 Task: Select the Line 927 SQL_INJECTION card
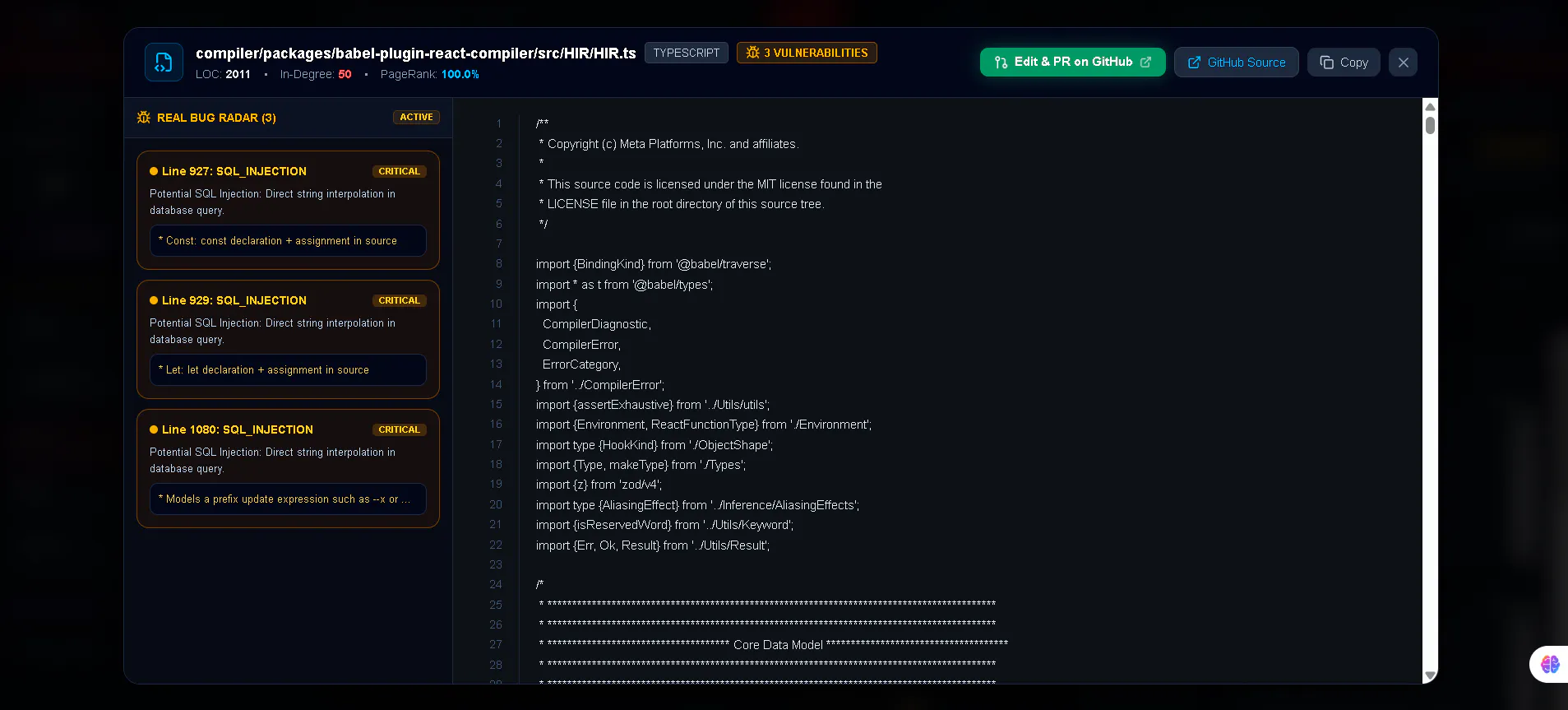[288, 210]
